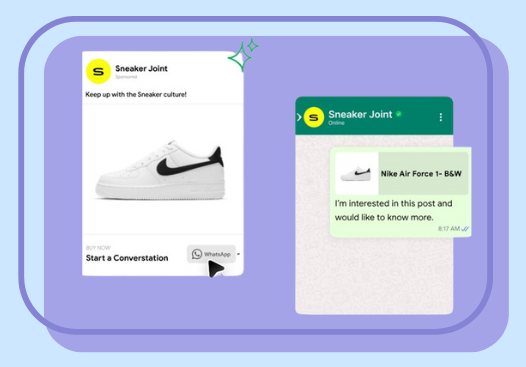This screenshot has width=526, height=367.
Task: Click the Sneaker Joint yellow logo in ad
Action: tap(98, 71)
